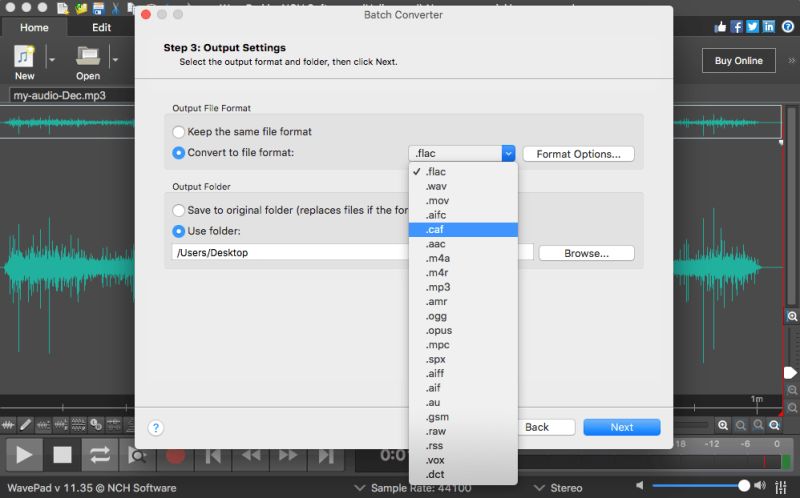
Task: Choose the highlighted .caf format
Action: (463, 230)
